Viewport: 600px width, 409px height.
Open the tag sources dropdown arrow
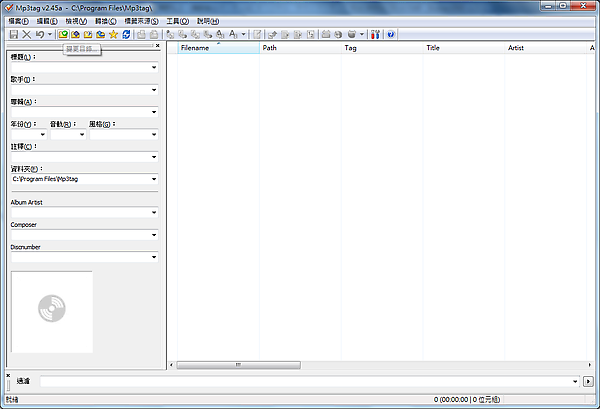pos(362,34)
